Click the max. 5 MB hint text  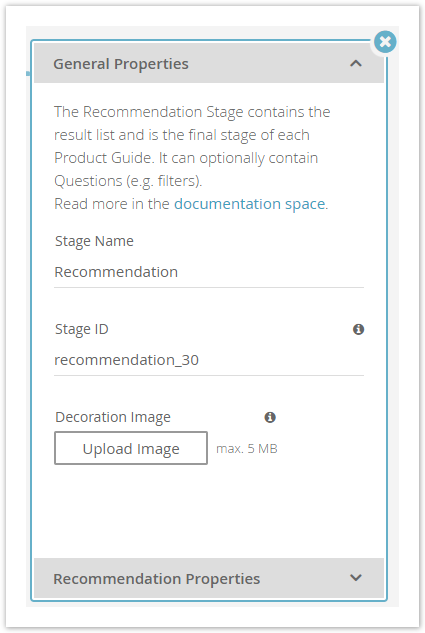(x=247, y=449)
